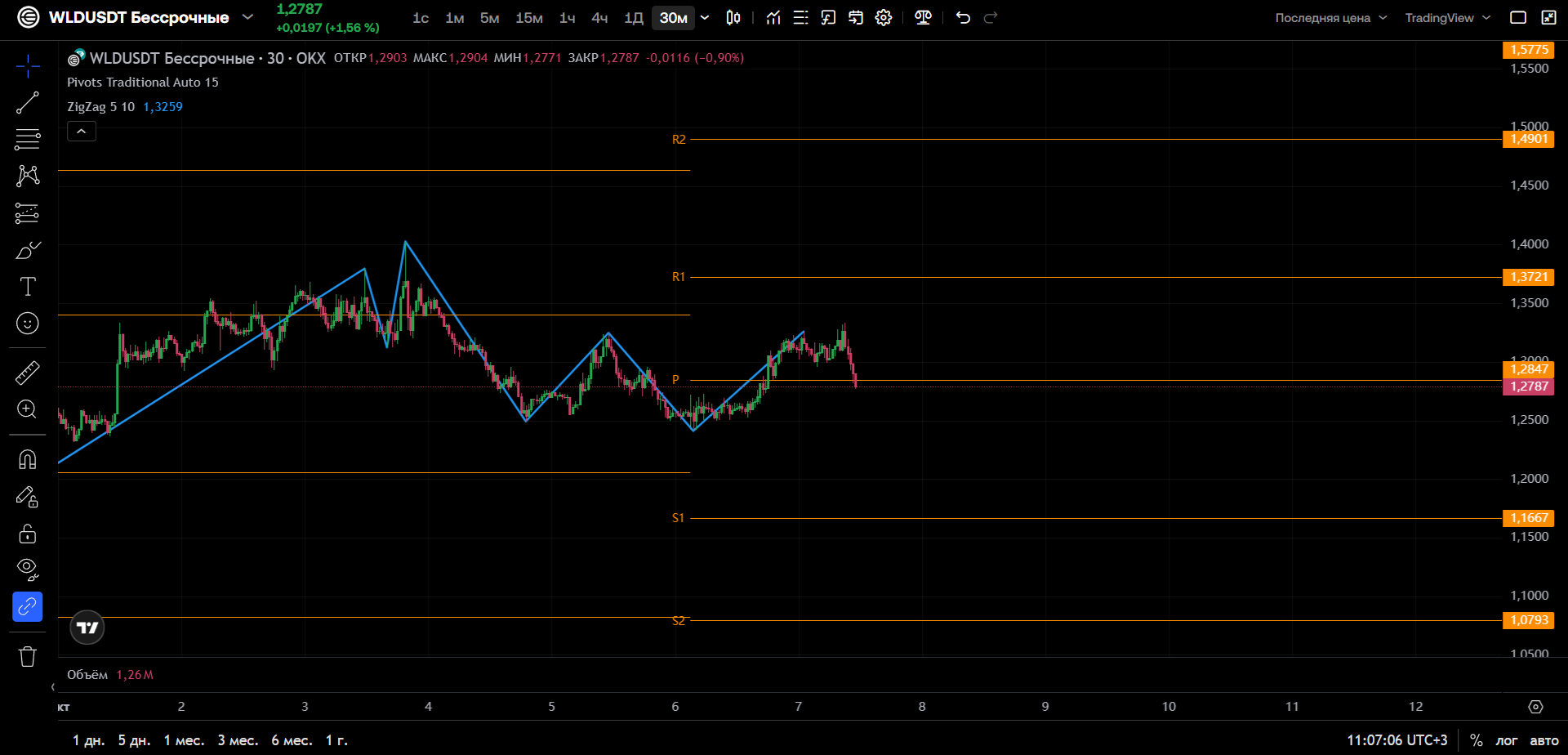Open chart settings gear in toolbar
Viewport: 1568px width, 755px height.
click(884, 18)
